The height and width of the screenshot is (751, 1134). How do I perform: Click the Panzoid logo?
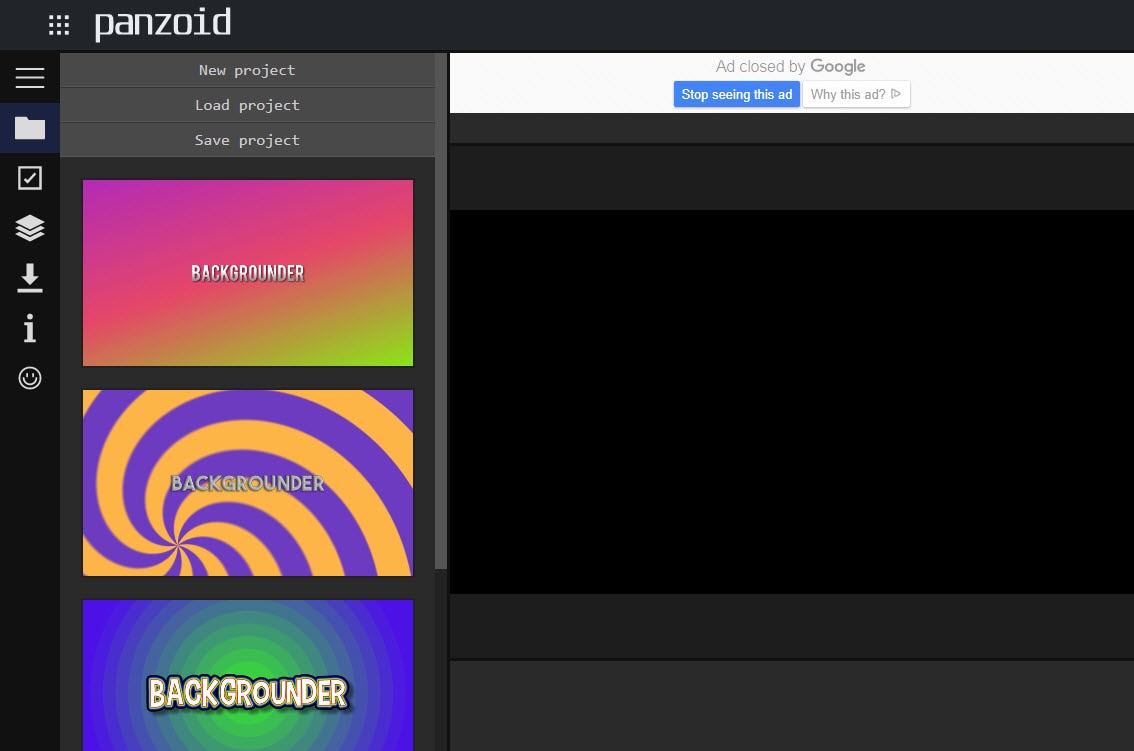coord(163,24)
